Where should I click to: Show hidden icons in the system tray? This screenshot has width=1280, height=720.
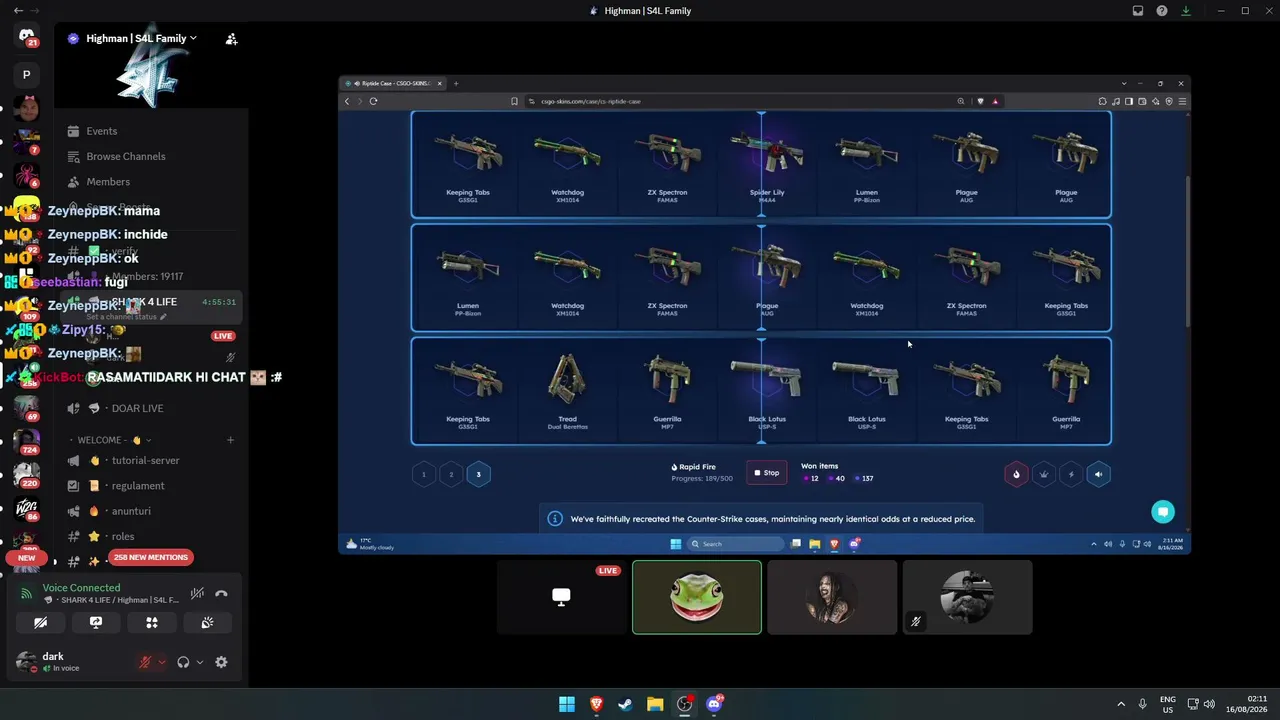tap(1120, 704)
